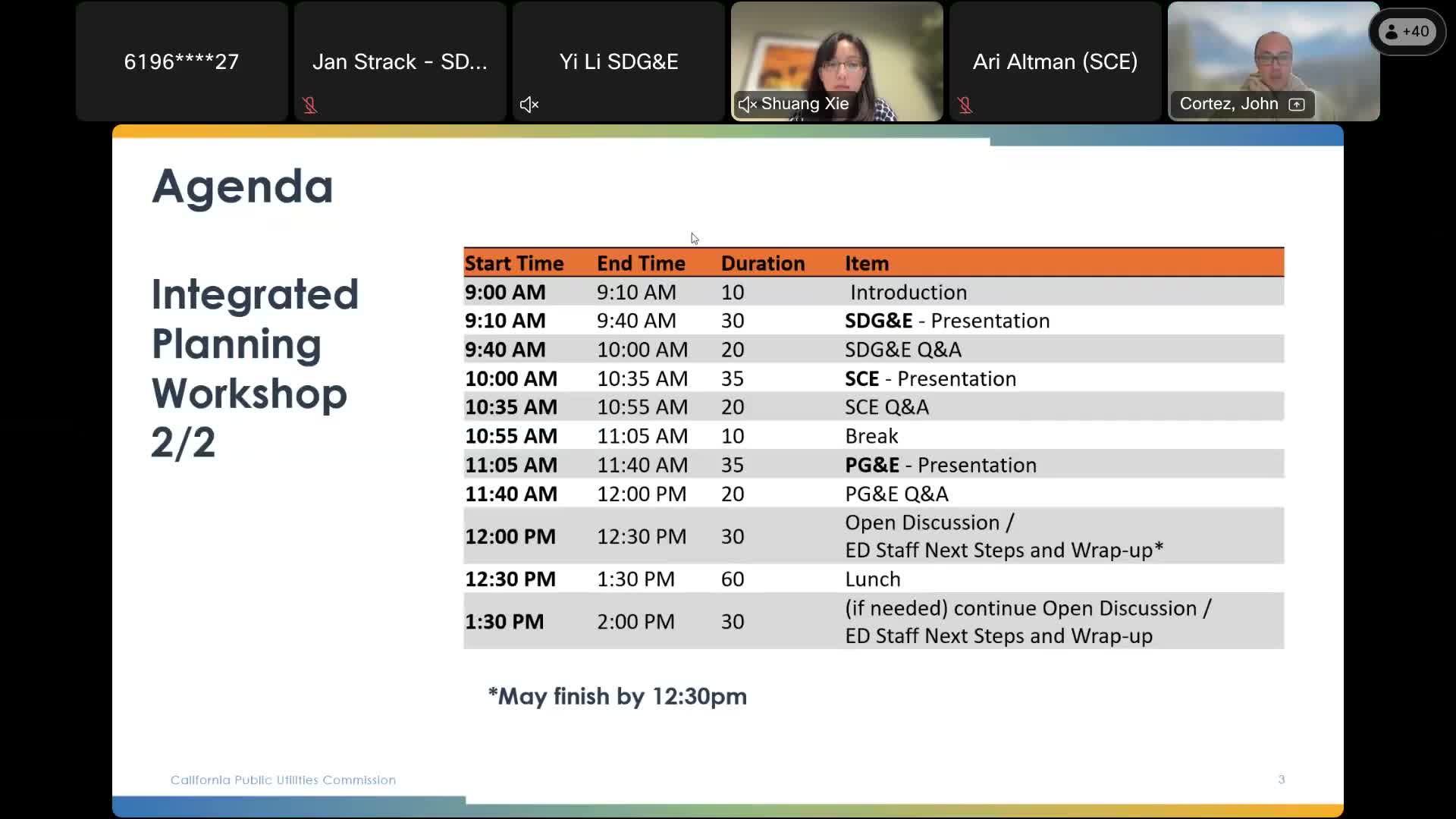Click the Start Time column header

pyautogui.click(x=514, y=263)
